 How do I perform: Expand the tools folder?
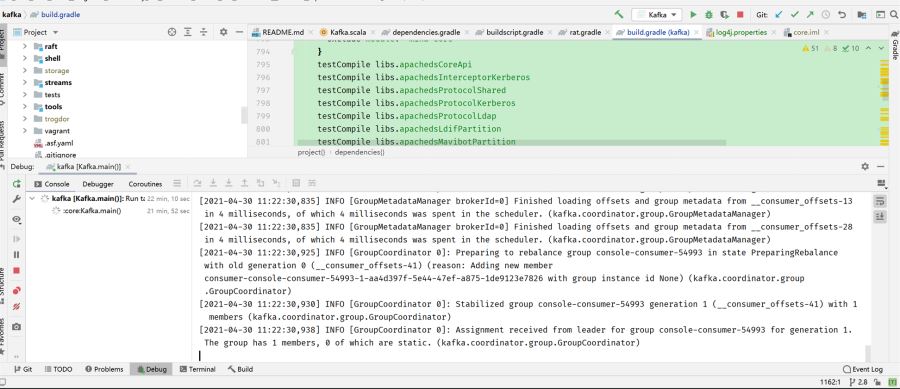point(25,107)
